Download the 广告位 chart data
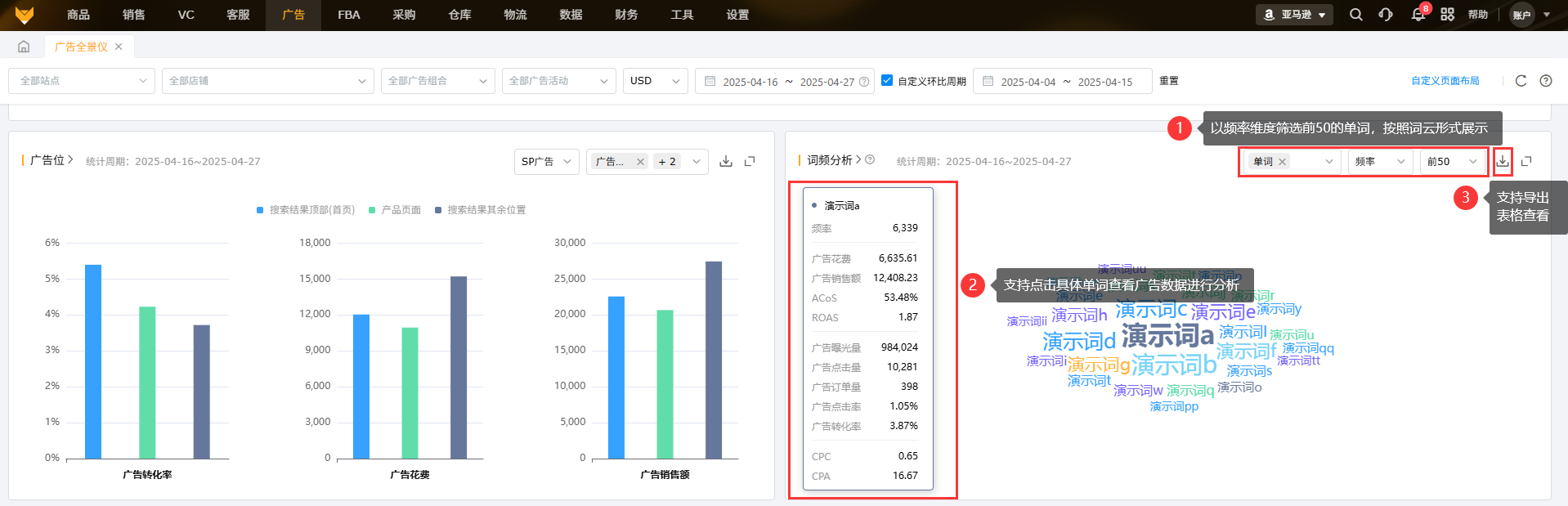Screen dimensions: 1568x506 (x=725, y=161)
